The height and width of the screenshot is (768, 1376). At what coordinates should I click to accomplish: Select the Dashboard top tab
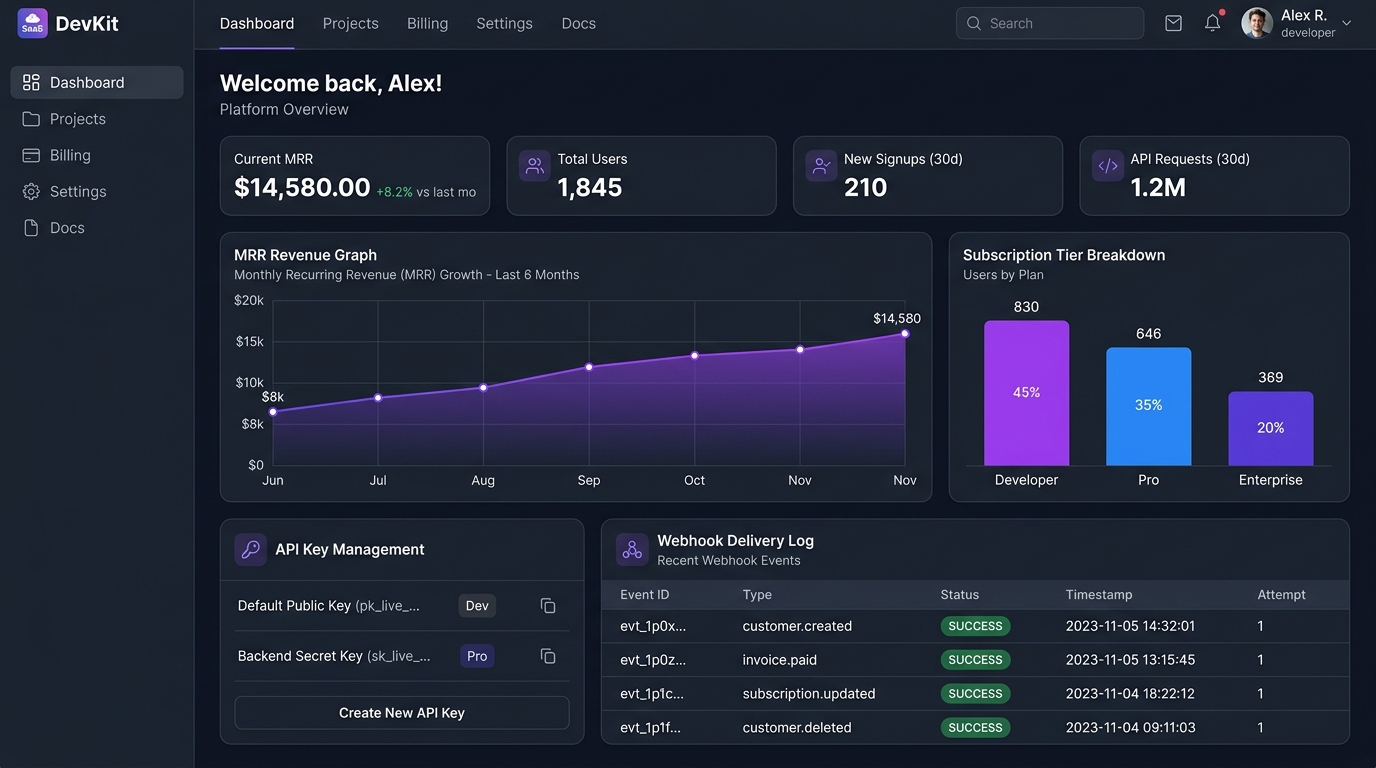257,23
